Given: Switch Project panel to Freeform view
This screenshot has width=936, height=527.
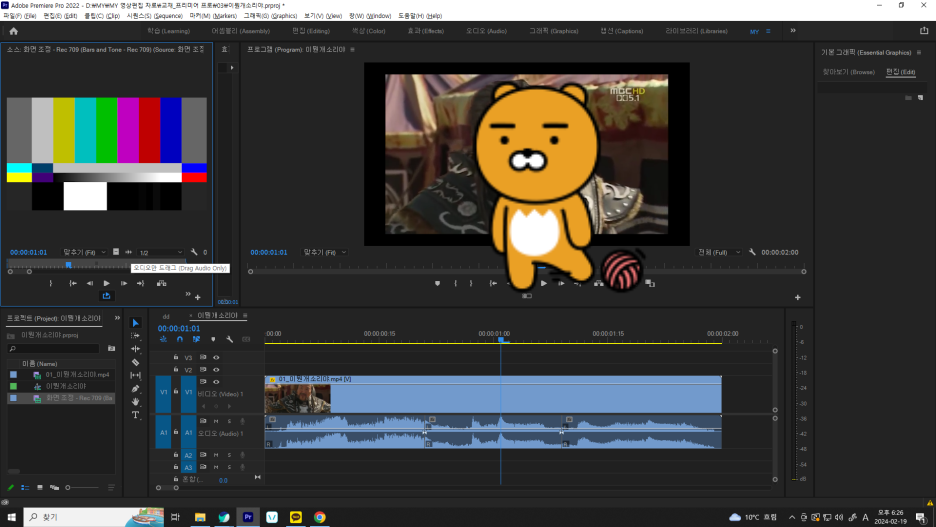Looking at the screenshot, I should pyautogui.click(x=54, y=488).
